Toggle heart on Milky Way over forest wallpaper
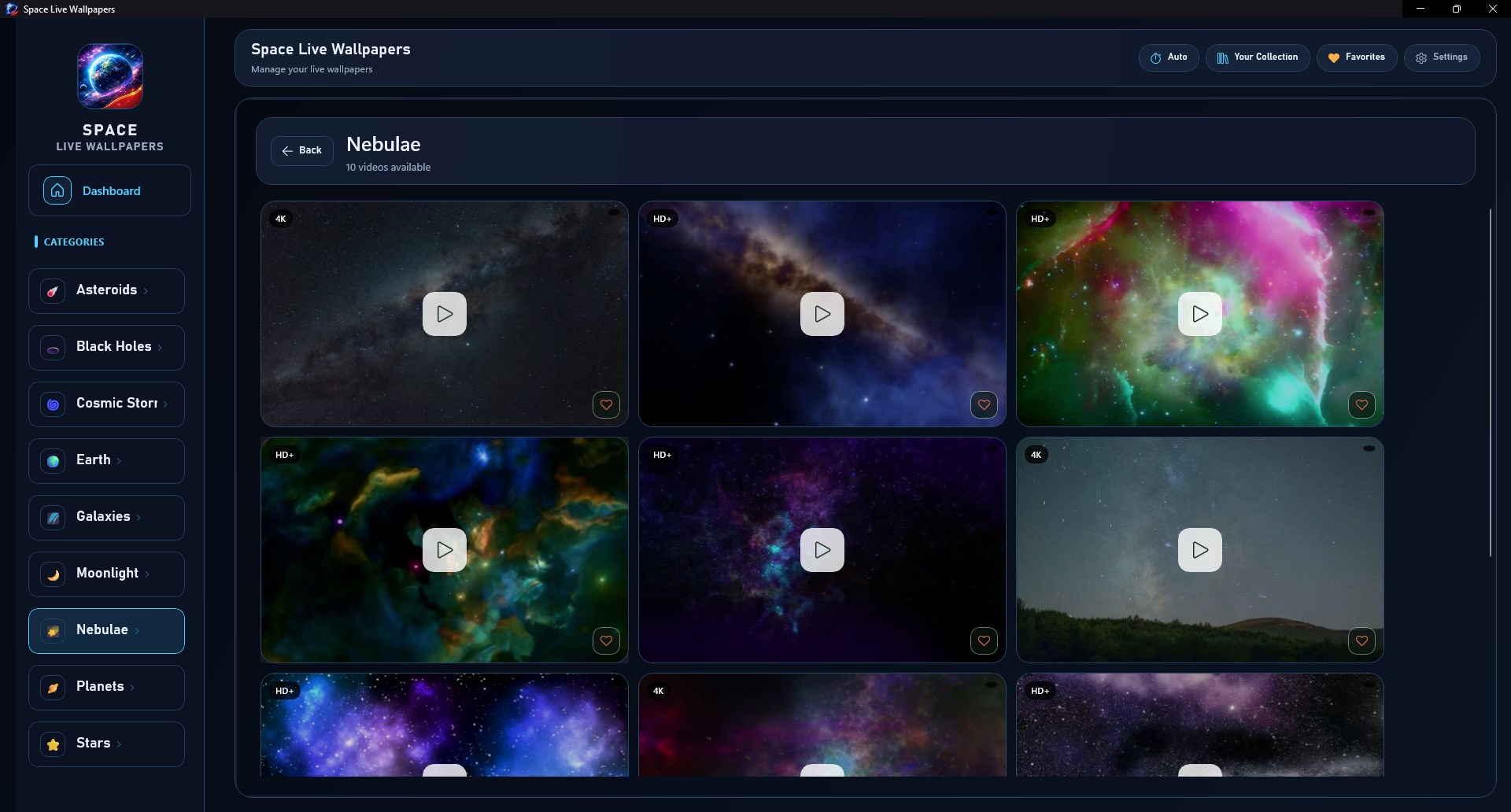Image resolution: width=1511 pixels, height=812 pixels. [x=1361, y=641]
